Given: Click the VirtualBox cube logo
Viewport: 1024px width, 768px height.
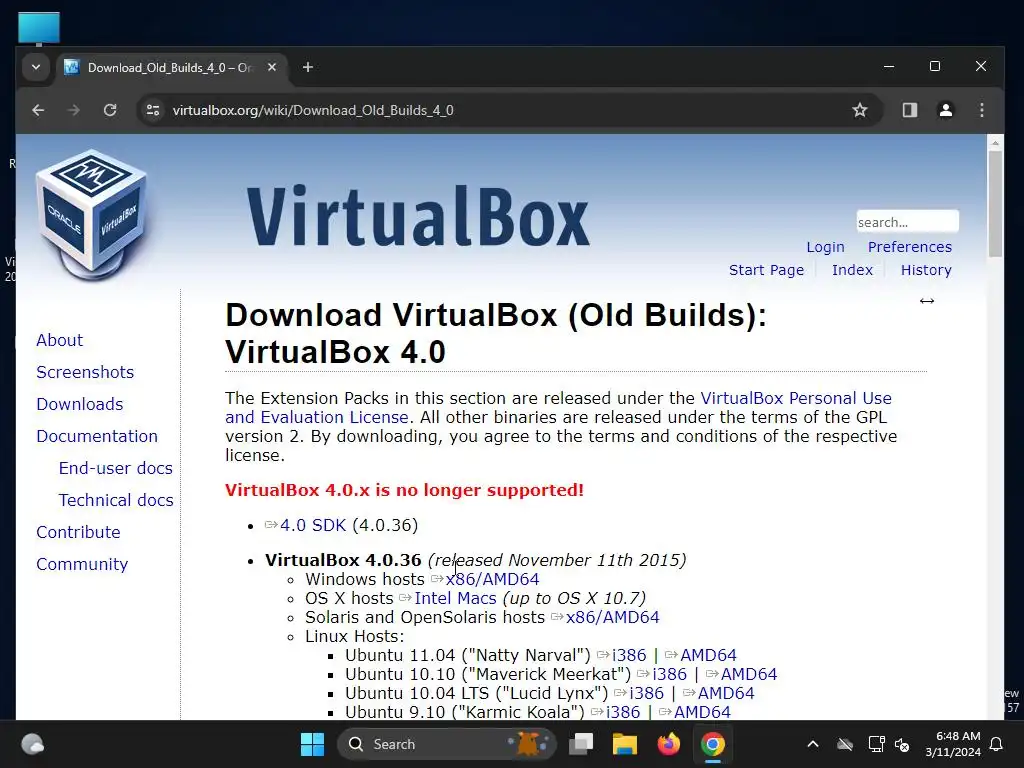Looking at the screenshot, I should (91, 215).
